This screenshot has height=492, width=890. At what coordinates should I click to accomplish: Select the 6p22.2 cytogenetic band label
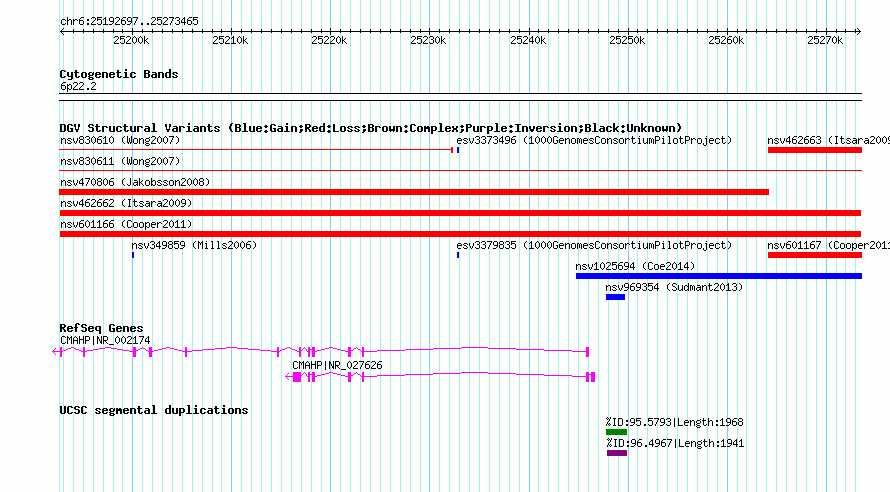click(x=78, y=86)
